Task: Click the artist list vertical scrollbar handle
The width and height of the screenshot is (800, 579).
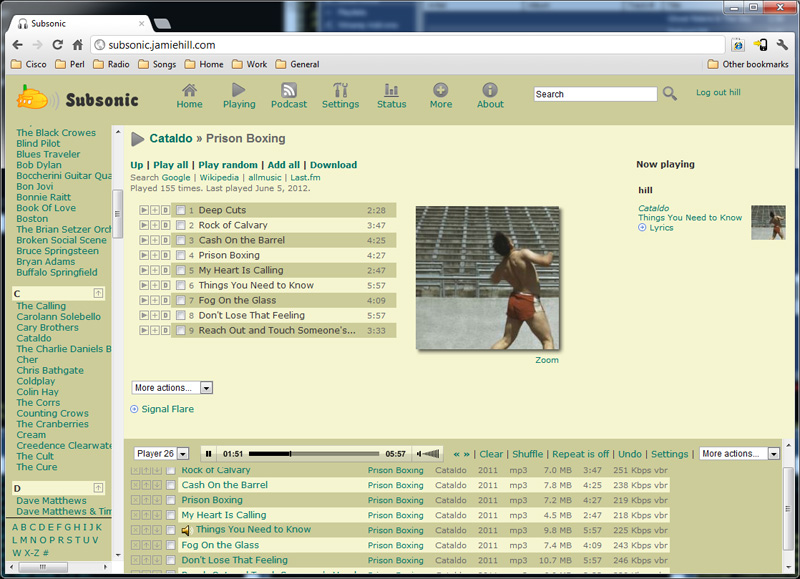Action: 117,214
